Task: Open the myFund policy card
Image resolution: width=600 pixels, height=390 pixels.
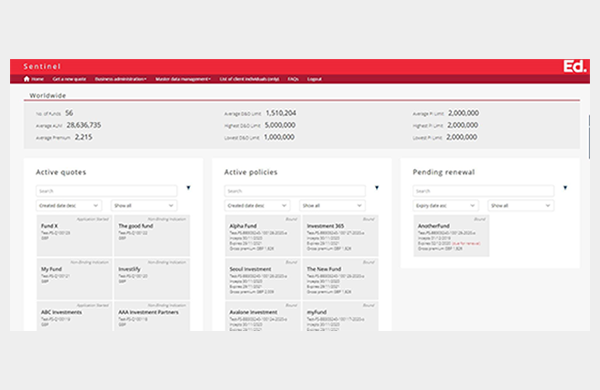Action: [x=340, y=316]
